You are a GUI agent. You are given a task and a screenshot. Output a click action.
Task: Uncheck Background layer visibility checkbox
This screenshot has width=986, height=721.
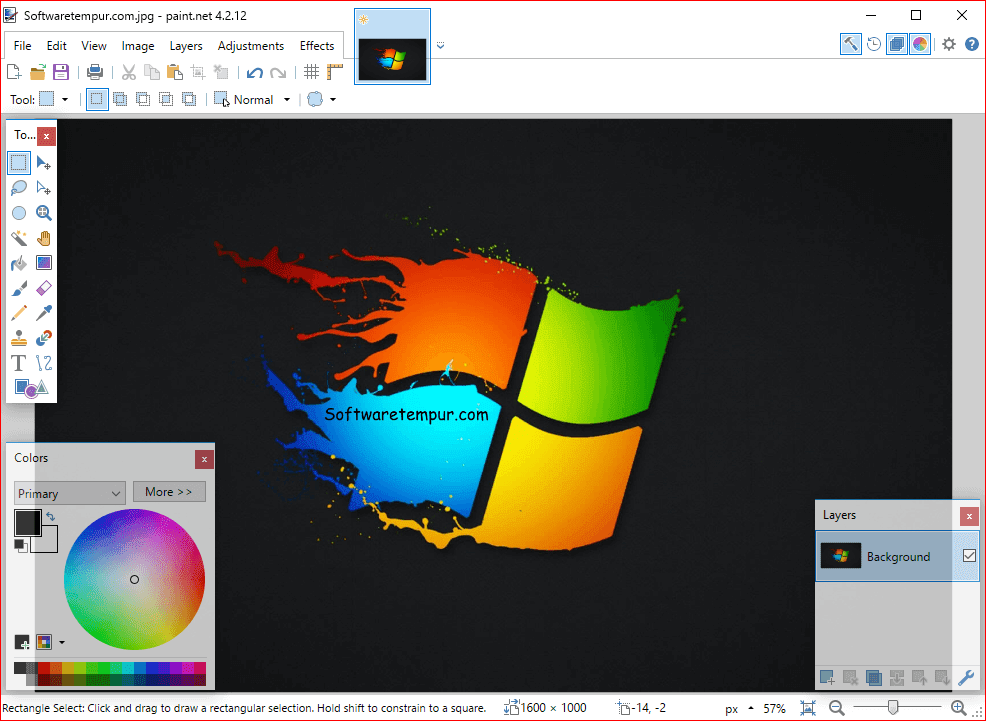[969, 556]
